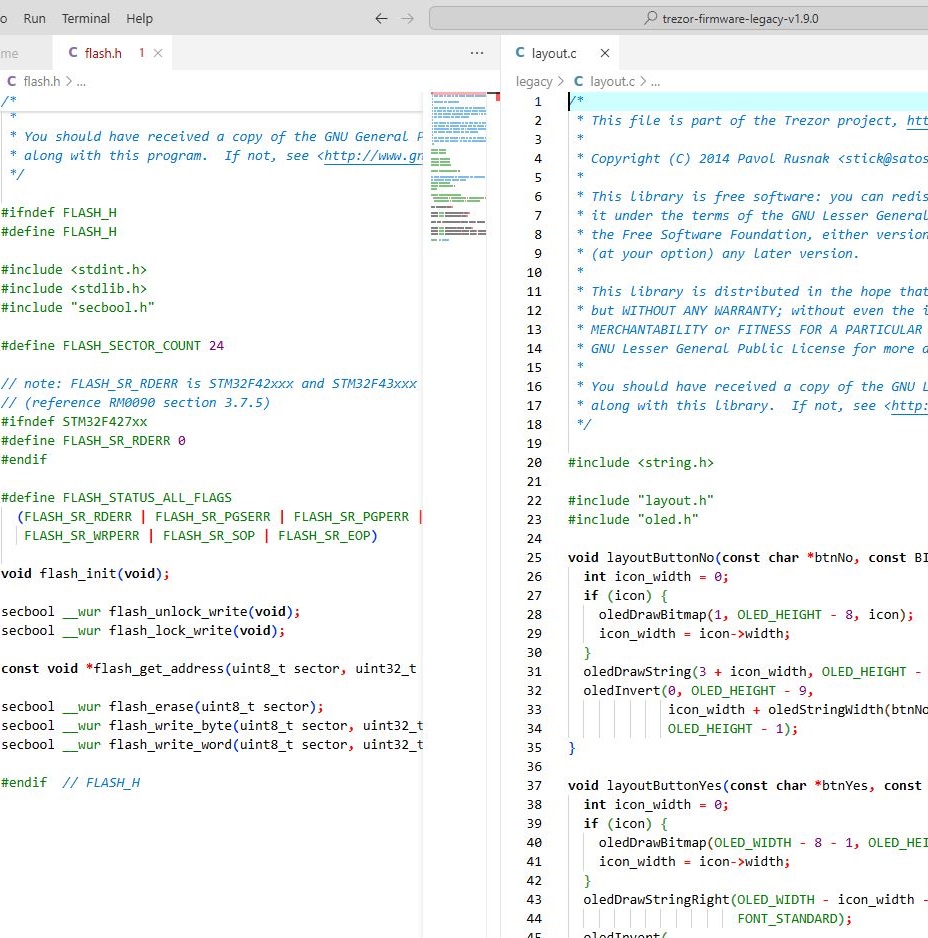This screenshot has height=938, width=928.
Task: Open the Run menu
Action: point(34,18)
